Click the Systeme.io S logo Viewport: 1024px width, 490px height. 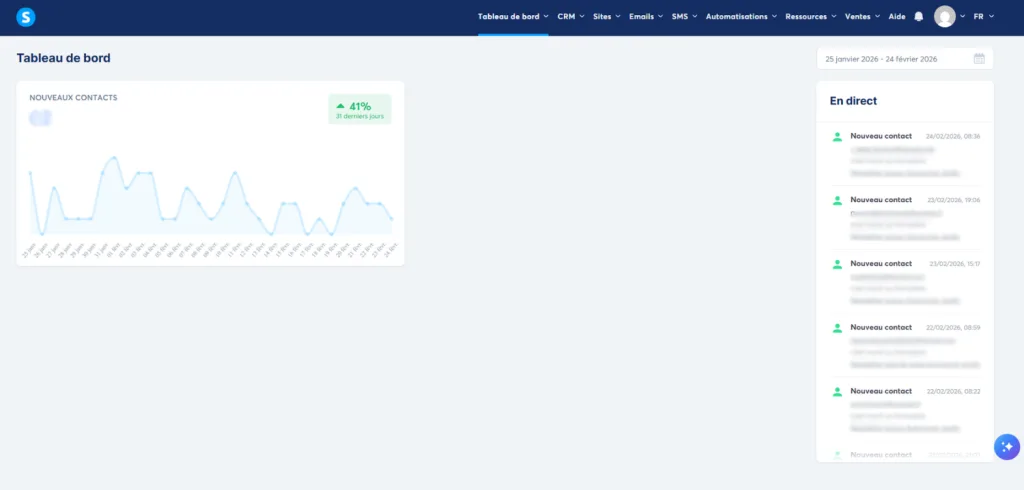point(25,17)
